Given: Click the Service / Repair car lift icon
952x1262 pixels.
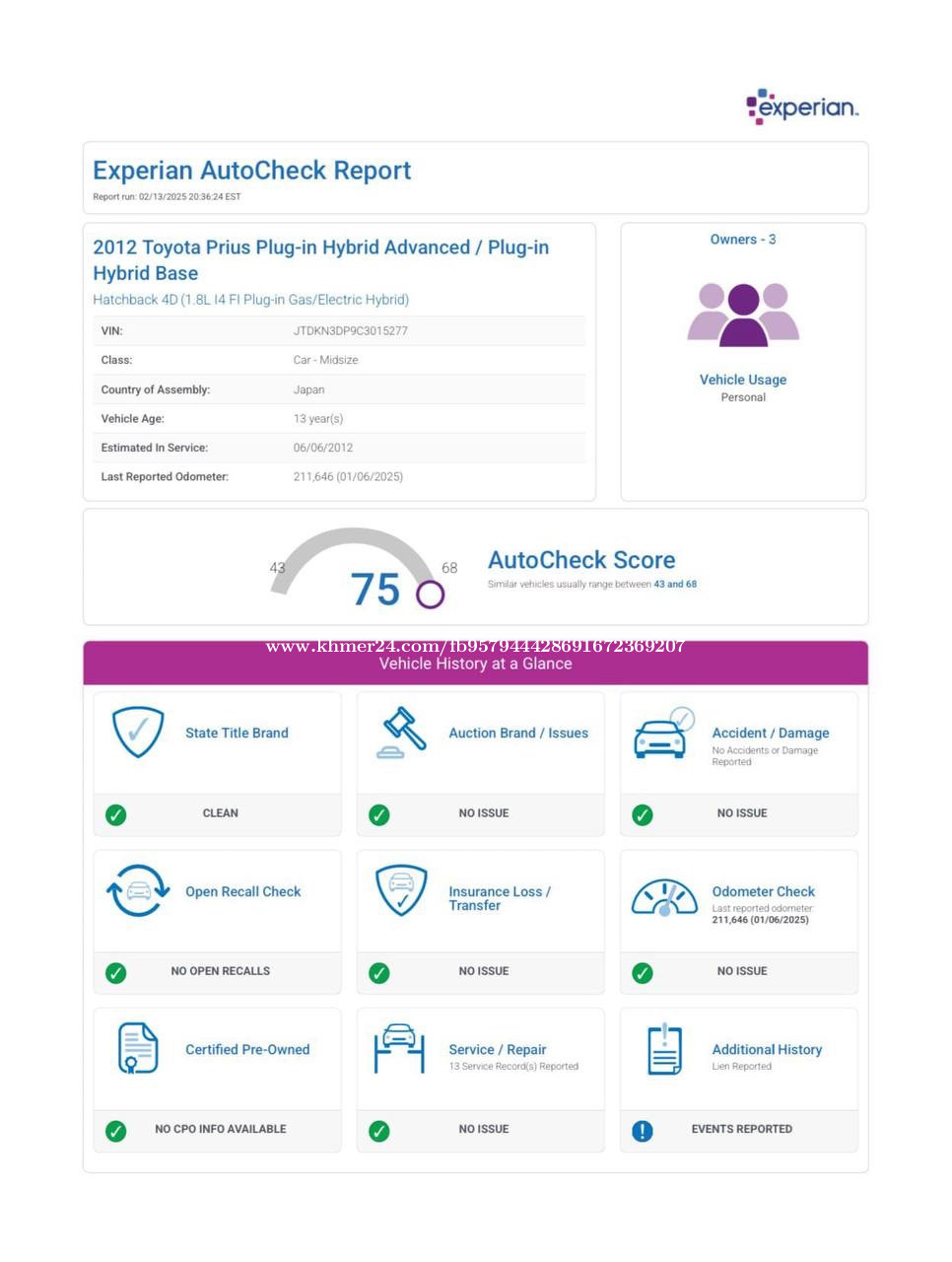Looking at the screenshot, I should click(x=400, y=1048).
